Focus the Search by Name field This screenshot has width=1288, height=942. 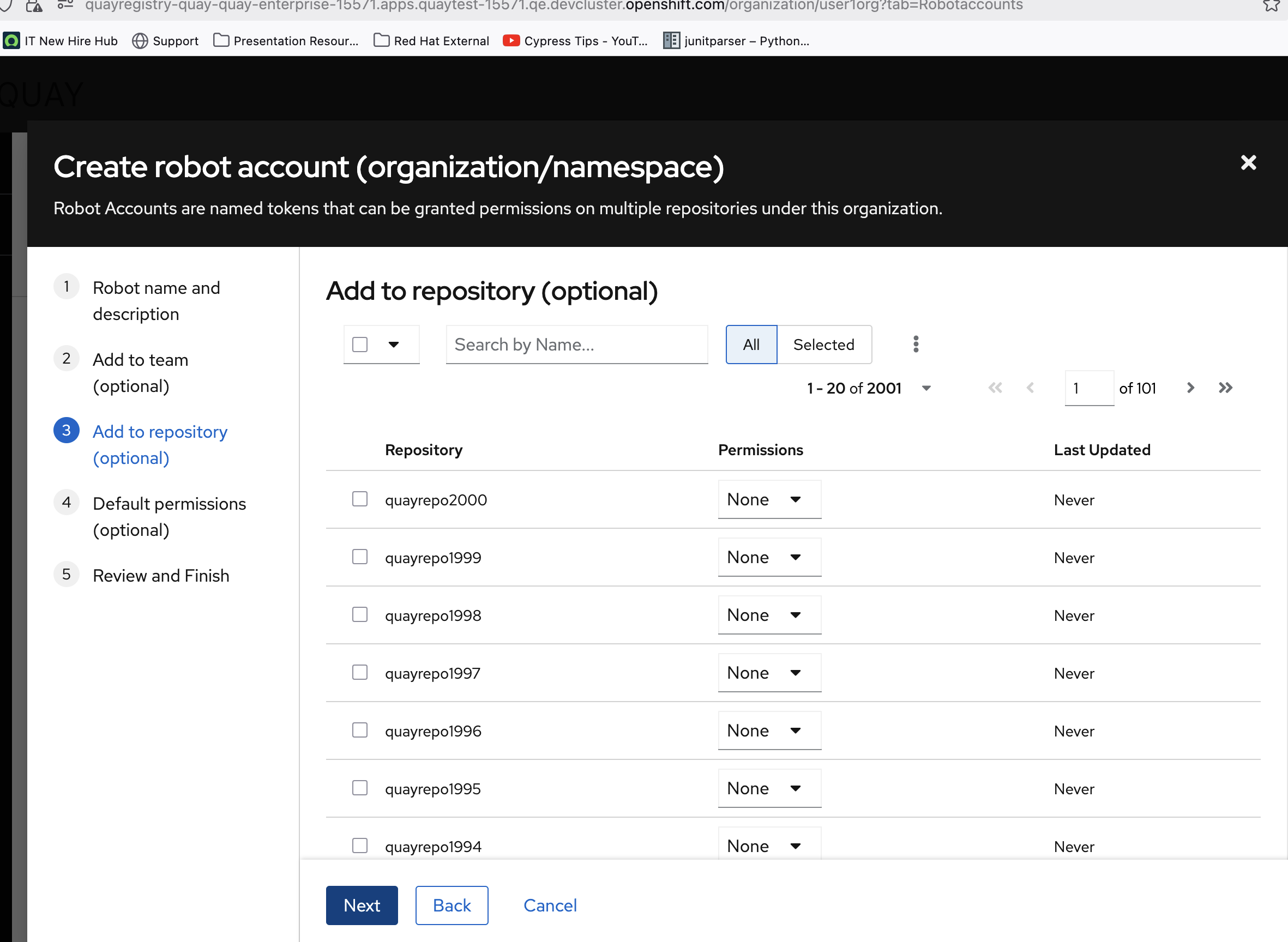[576, 345]
